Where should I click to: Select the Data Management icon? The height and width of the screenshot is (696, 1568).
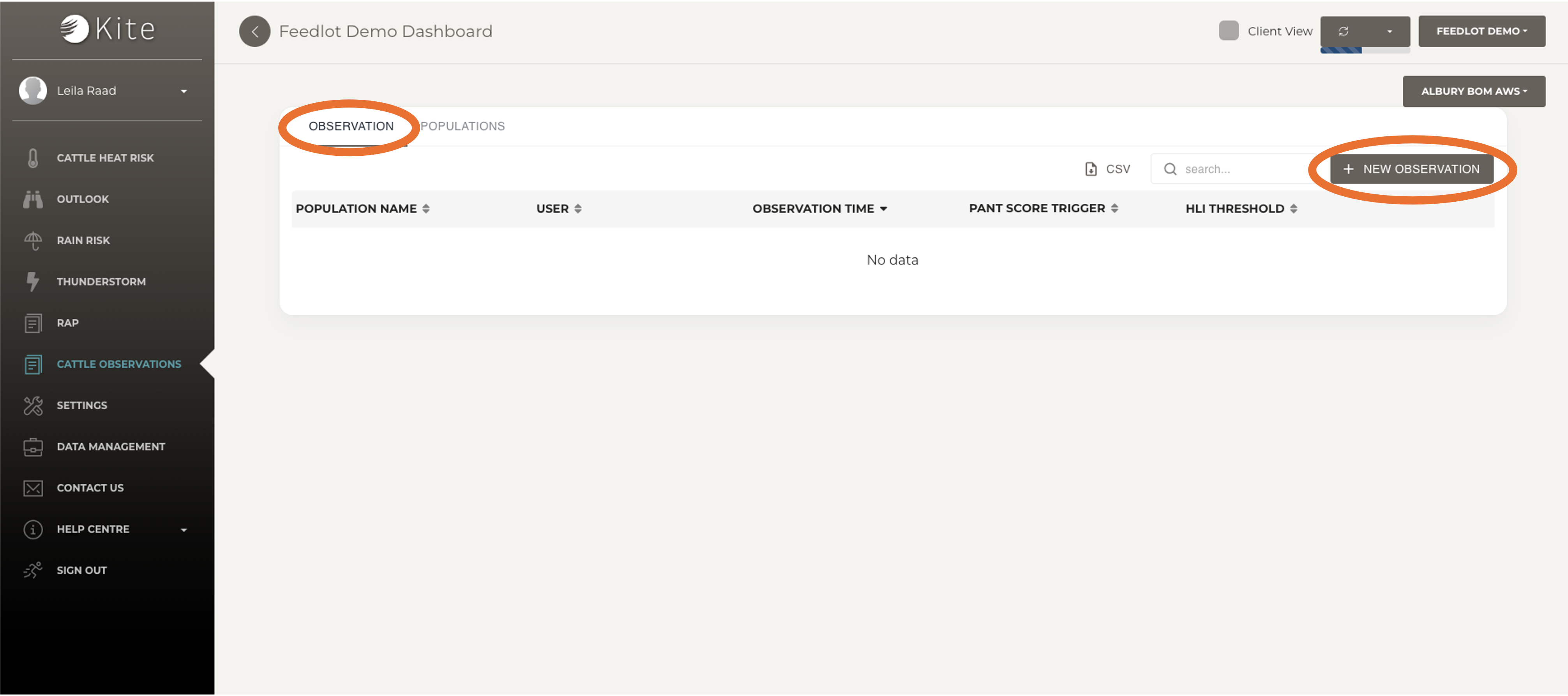(x=33, y=446)
